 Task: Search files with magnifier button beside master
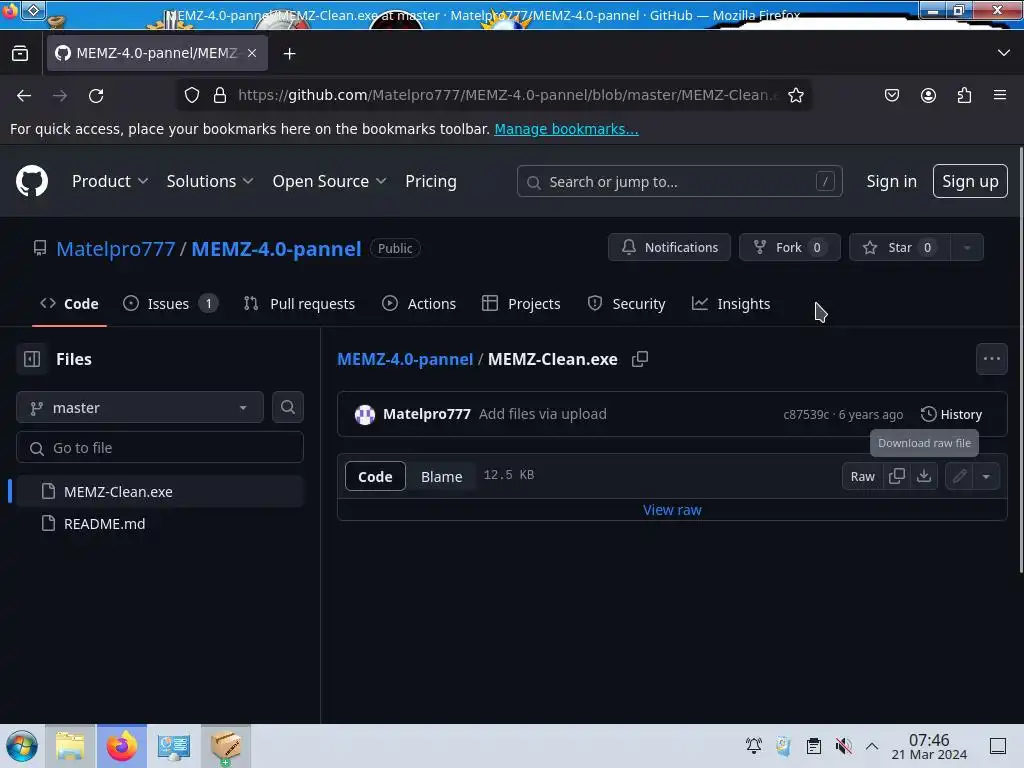(x=287, y=408)
